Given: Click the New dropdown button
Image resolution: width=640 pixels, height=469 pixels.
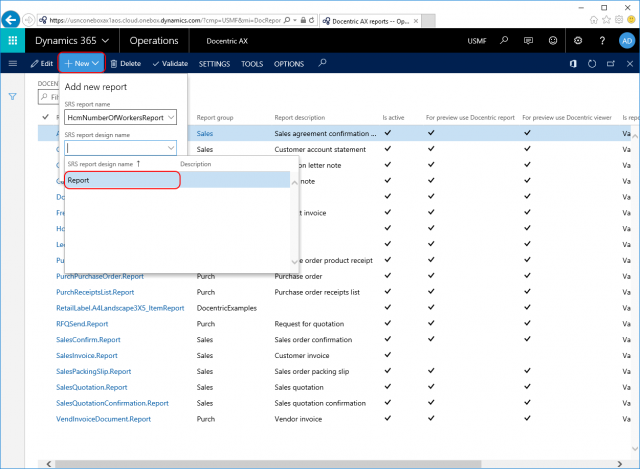Looking at the screenshot, I should (x=82, y=63).
